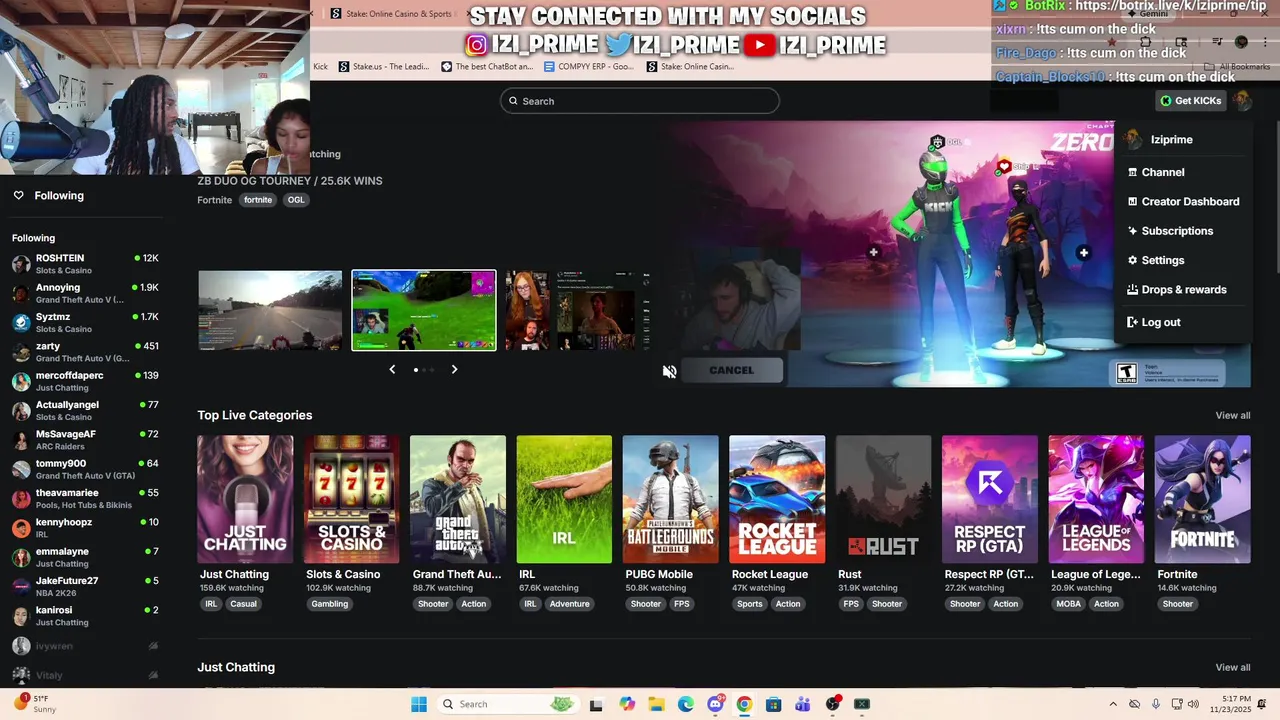1280x720 pixels.
Task: Open the Rust category card
Action: coord(883,499)
